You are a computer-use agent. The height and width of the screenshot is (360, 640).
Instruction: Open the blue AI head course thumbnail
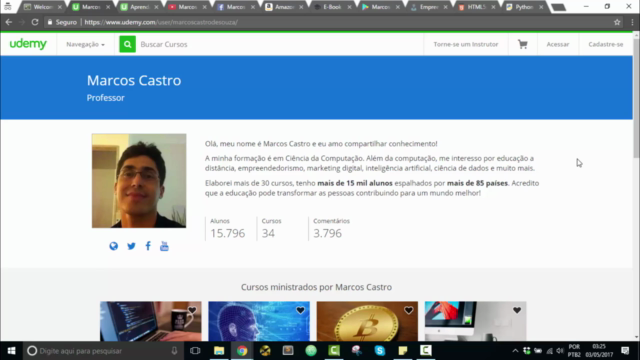pos(259,321)
